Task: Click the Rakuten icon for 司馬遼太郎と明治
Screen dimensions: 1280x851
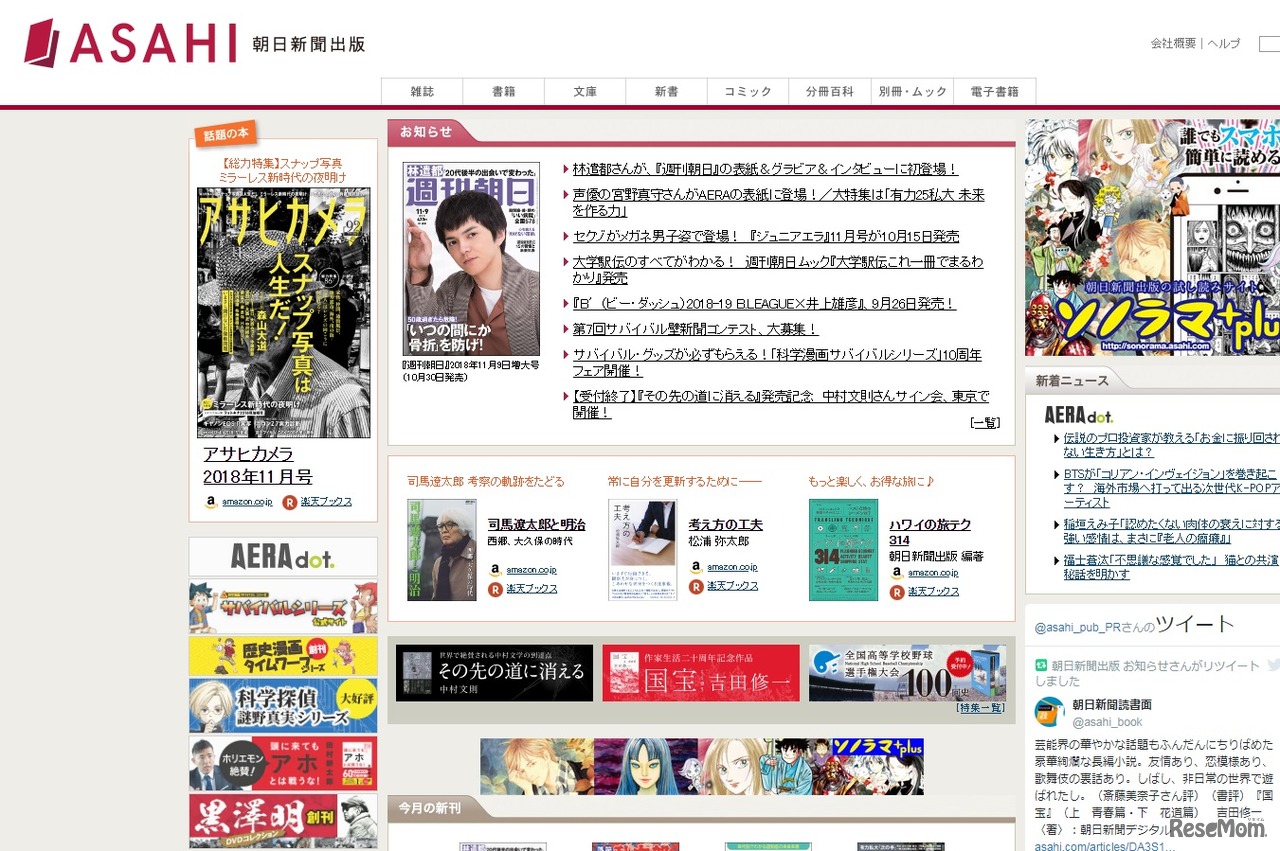Action: 495,589
